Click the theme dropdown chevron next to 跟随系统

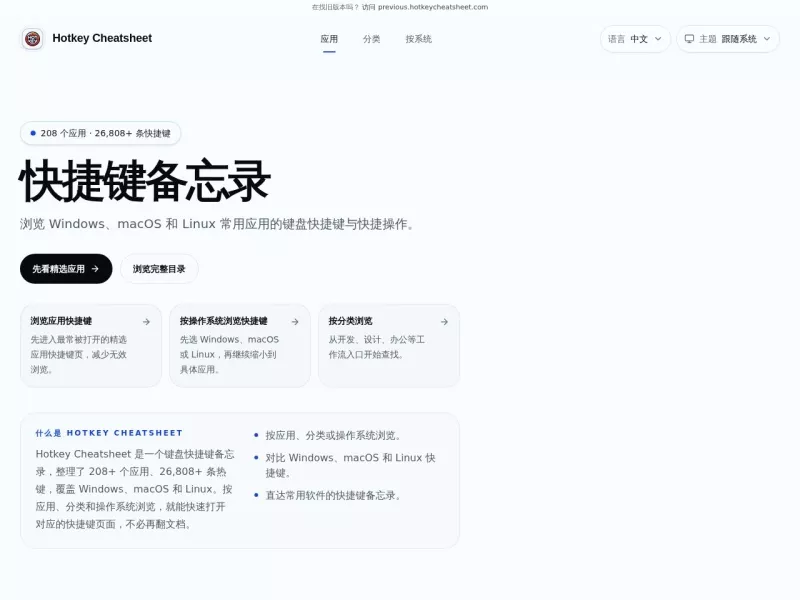click(x=767, y=39)
